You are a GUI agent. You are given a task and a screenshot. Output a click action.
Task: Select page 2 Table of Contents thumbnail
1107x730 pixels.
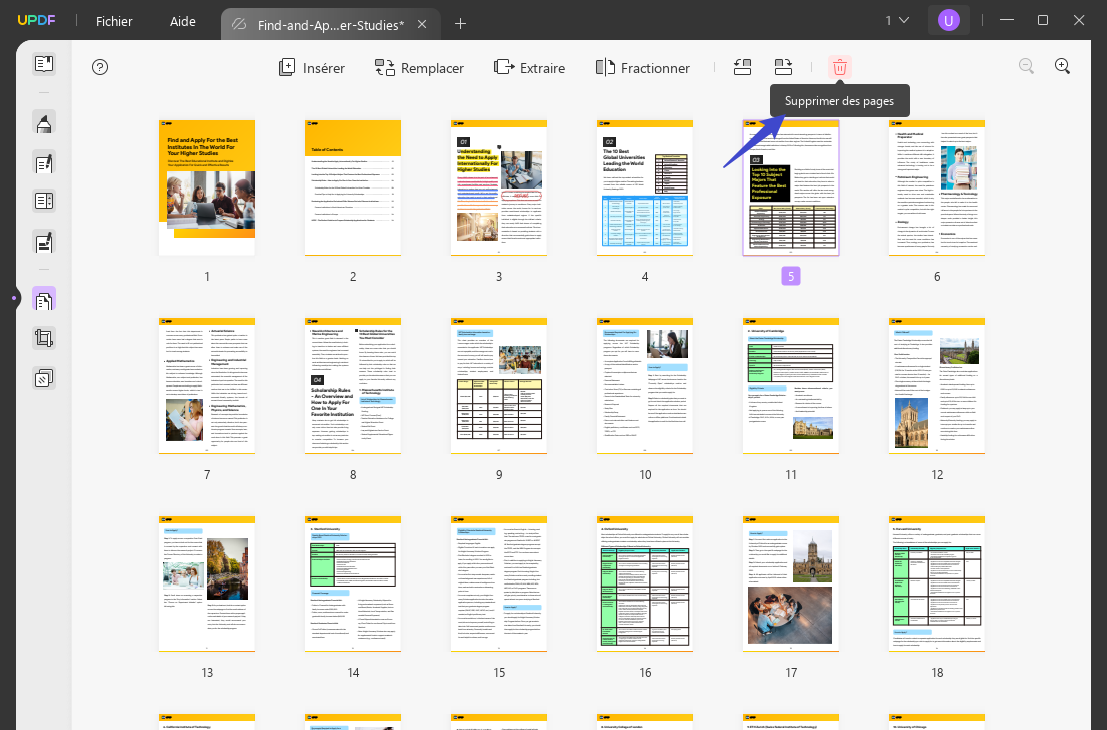click(x=353, y=188)
